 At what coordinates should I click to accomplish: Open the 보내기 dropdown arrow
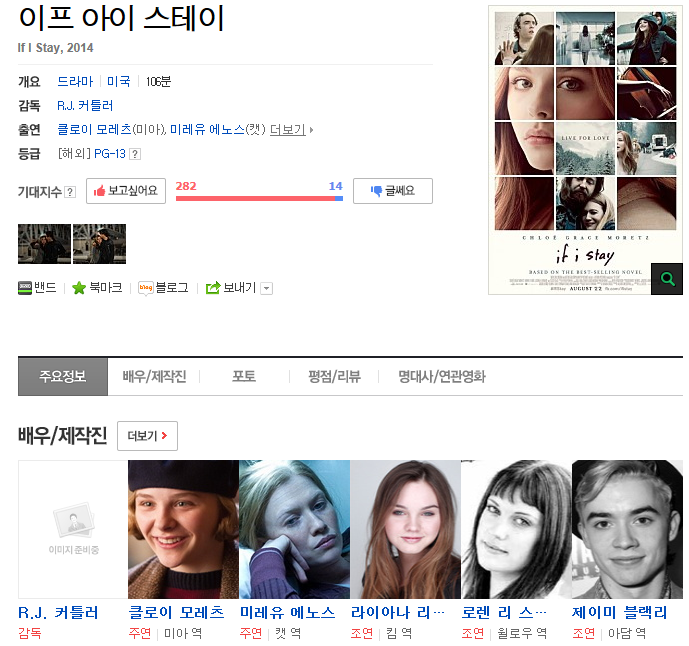tap(266, 288)
